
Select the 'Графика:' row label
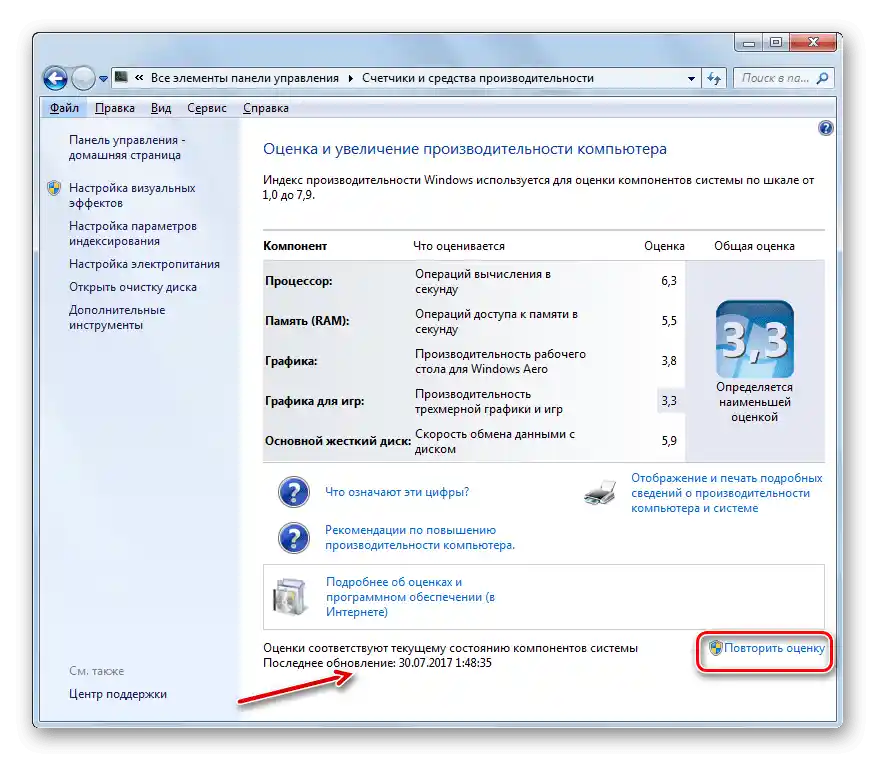[x=291, y=361]
